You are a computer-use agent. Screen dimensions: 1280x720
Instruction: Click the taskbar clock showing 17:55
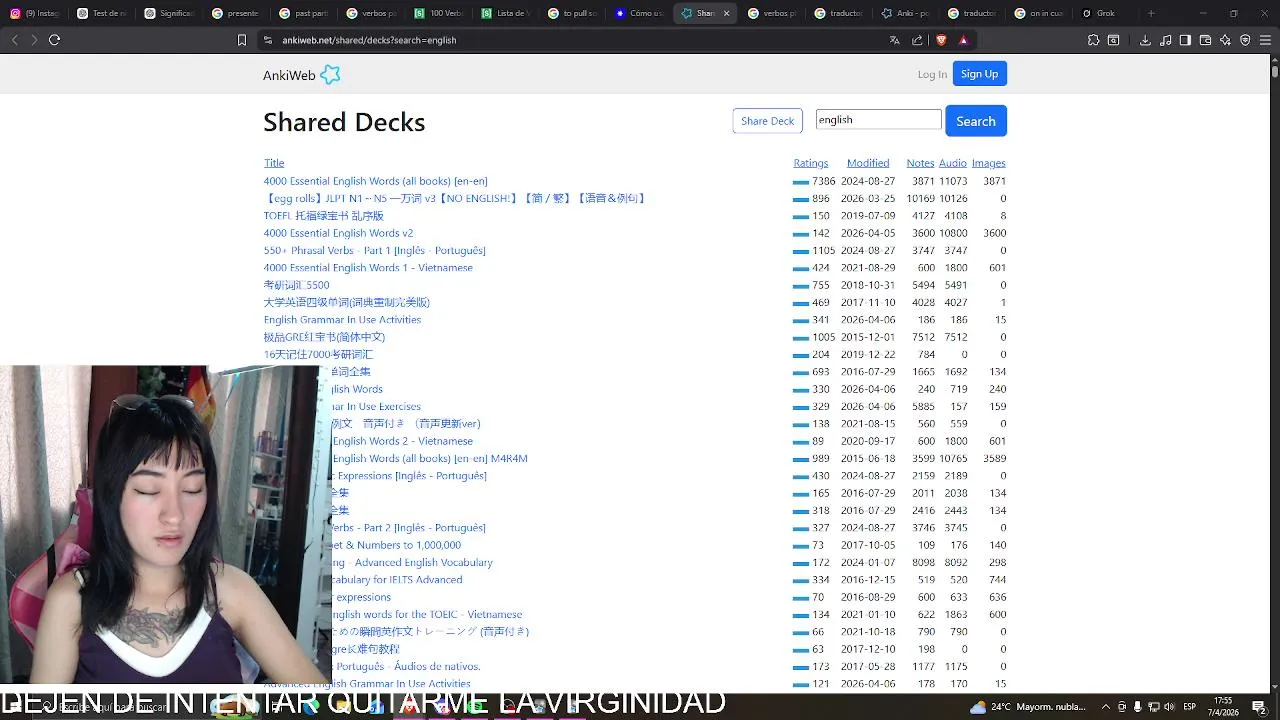(x=1223, y=707)
